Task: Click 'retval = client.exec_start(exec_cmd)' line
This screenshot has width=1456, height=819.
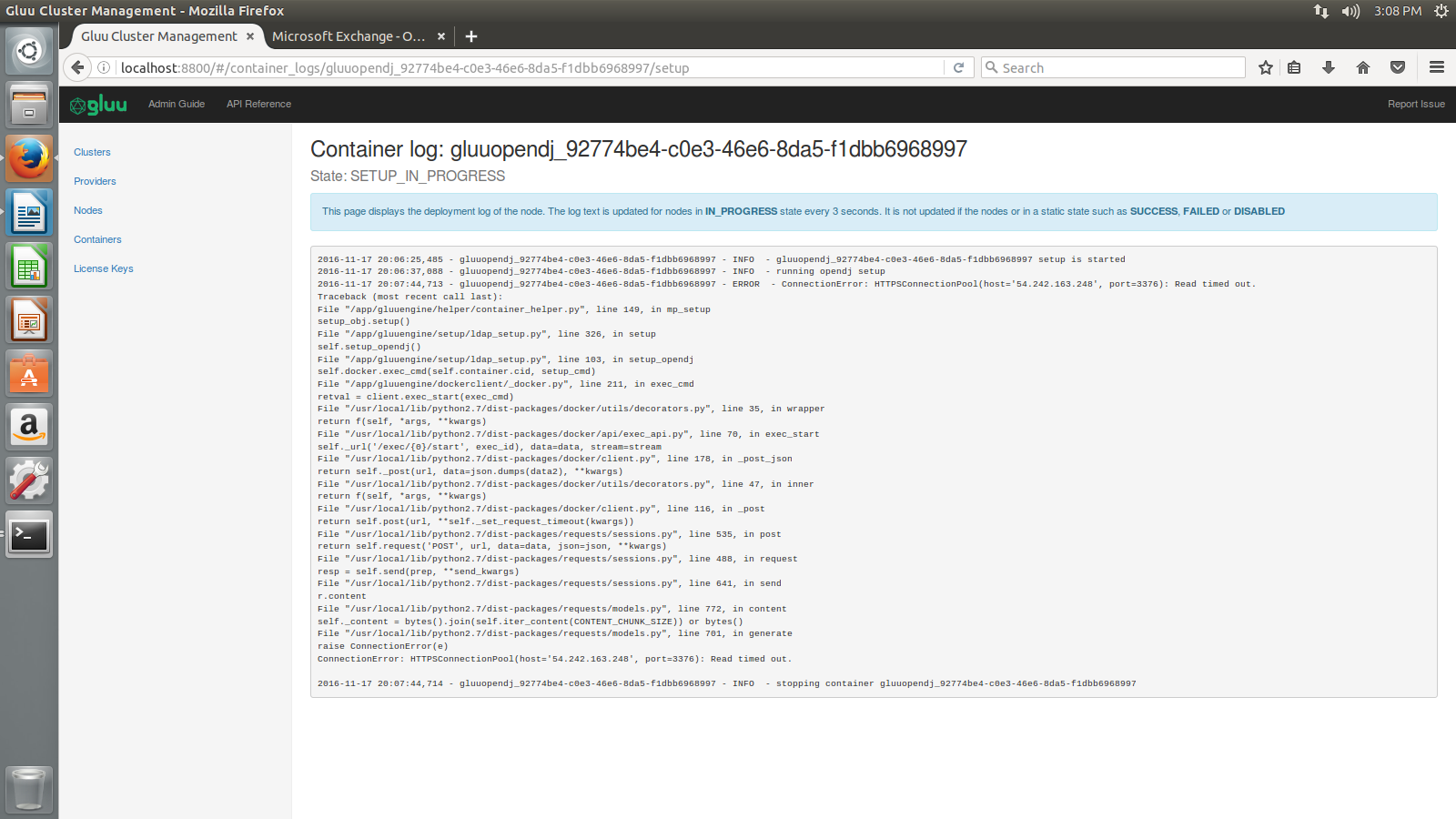Action: coord(416,397)
